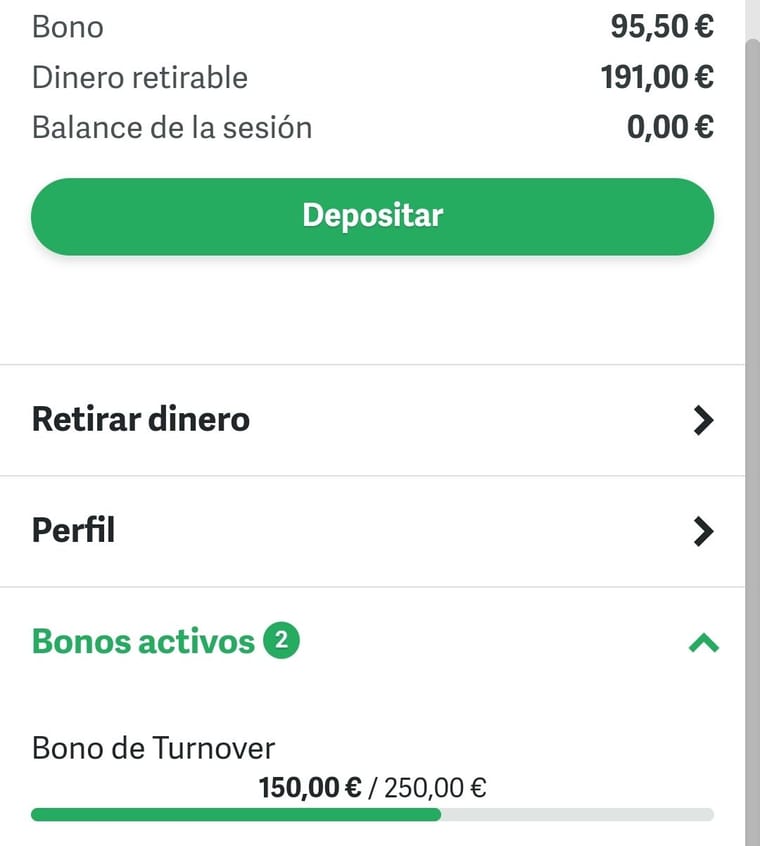Image resolution: width=760 pixels, height=846 pixels.
Task: Click the Balance de la sesión label
Action: [x=172, y=127]
